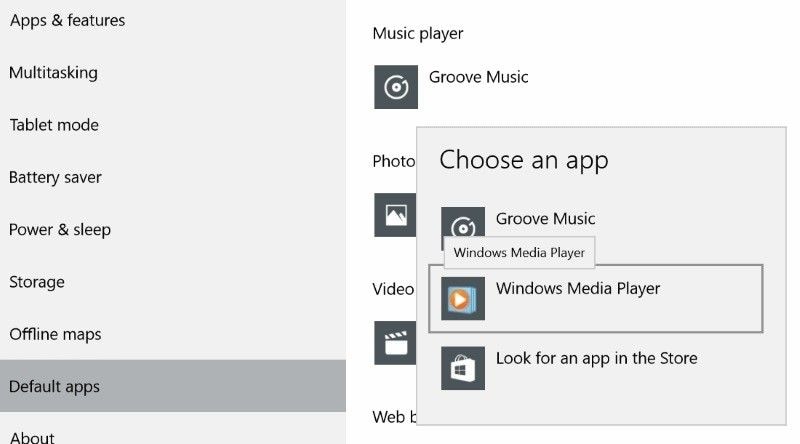Open Apps & features settings

(67, 20)
